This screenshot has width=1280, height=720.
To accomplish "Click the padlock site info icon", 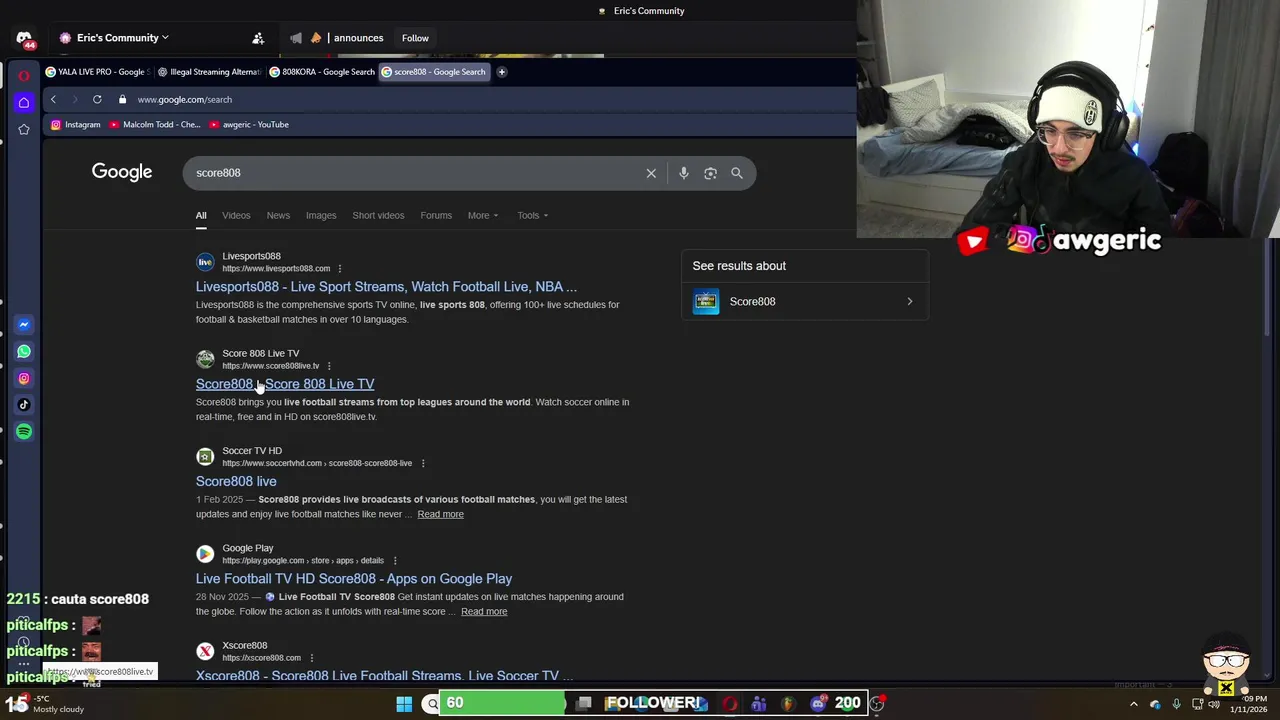I will 122,99.
